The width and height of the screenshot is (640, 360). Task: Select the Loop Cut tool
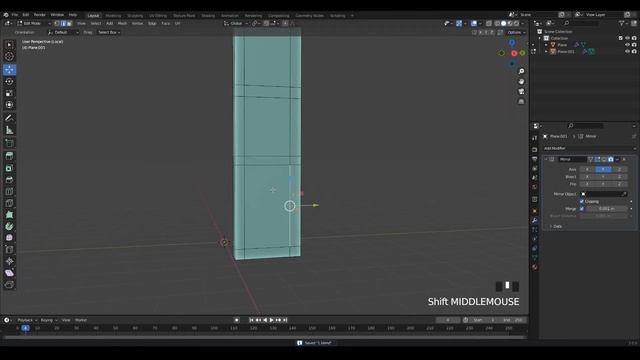(9, 191)
